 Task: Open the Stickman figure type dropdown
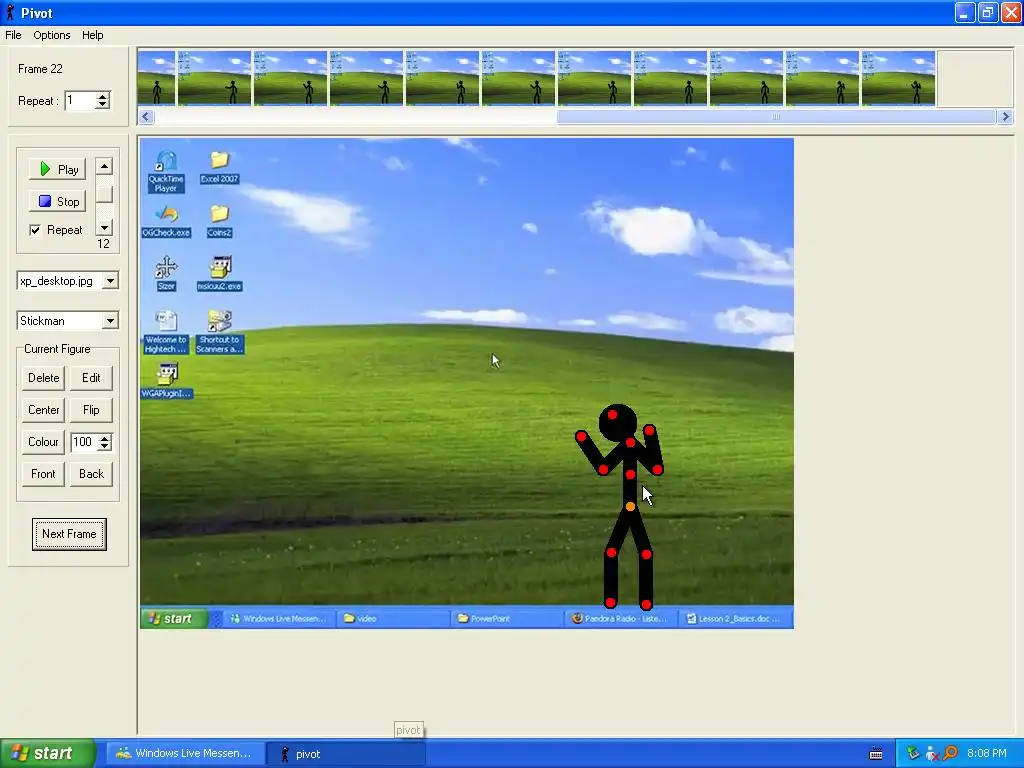click(110, 321)
